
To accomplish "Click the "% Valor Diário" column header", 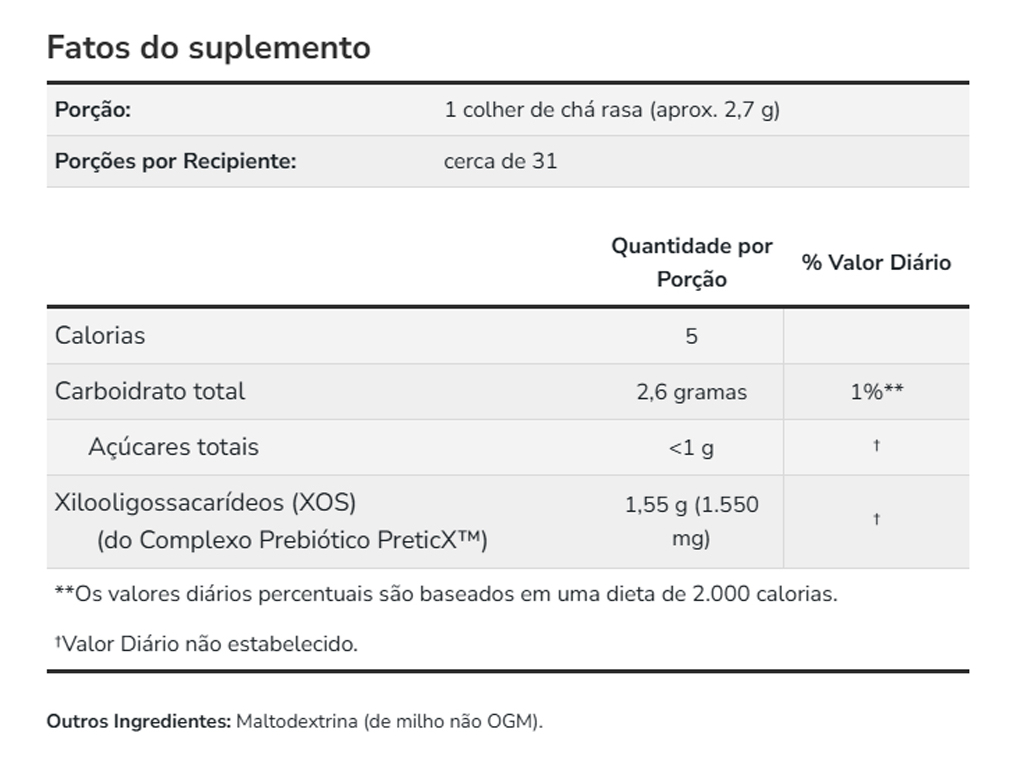I will pyautogui.click(x=876, y=262).
